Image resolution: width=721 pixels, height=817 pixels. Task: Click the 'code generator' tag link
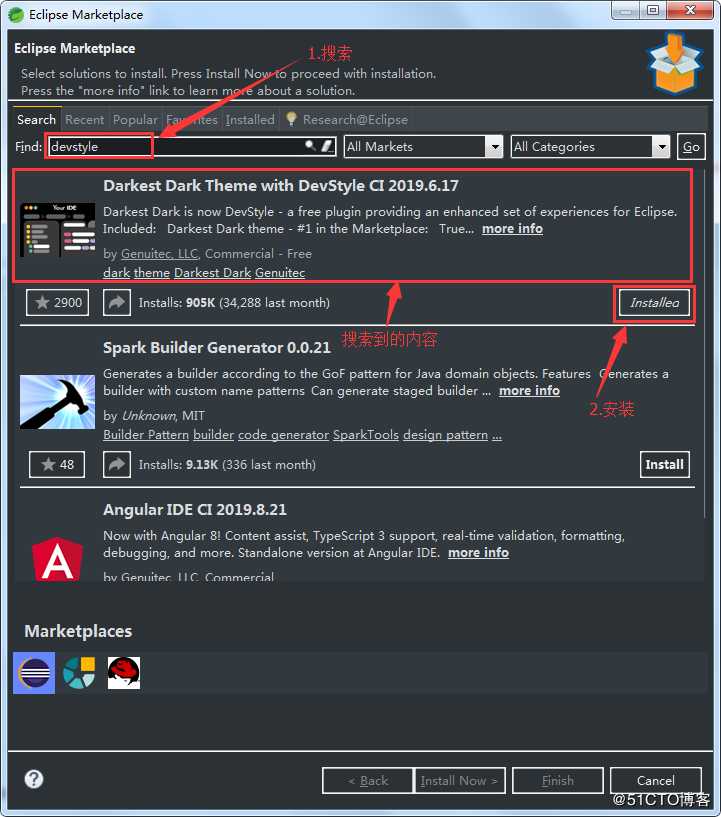pyautogui.click(x=283, y=435)
